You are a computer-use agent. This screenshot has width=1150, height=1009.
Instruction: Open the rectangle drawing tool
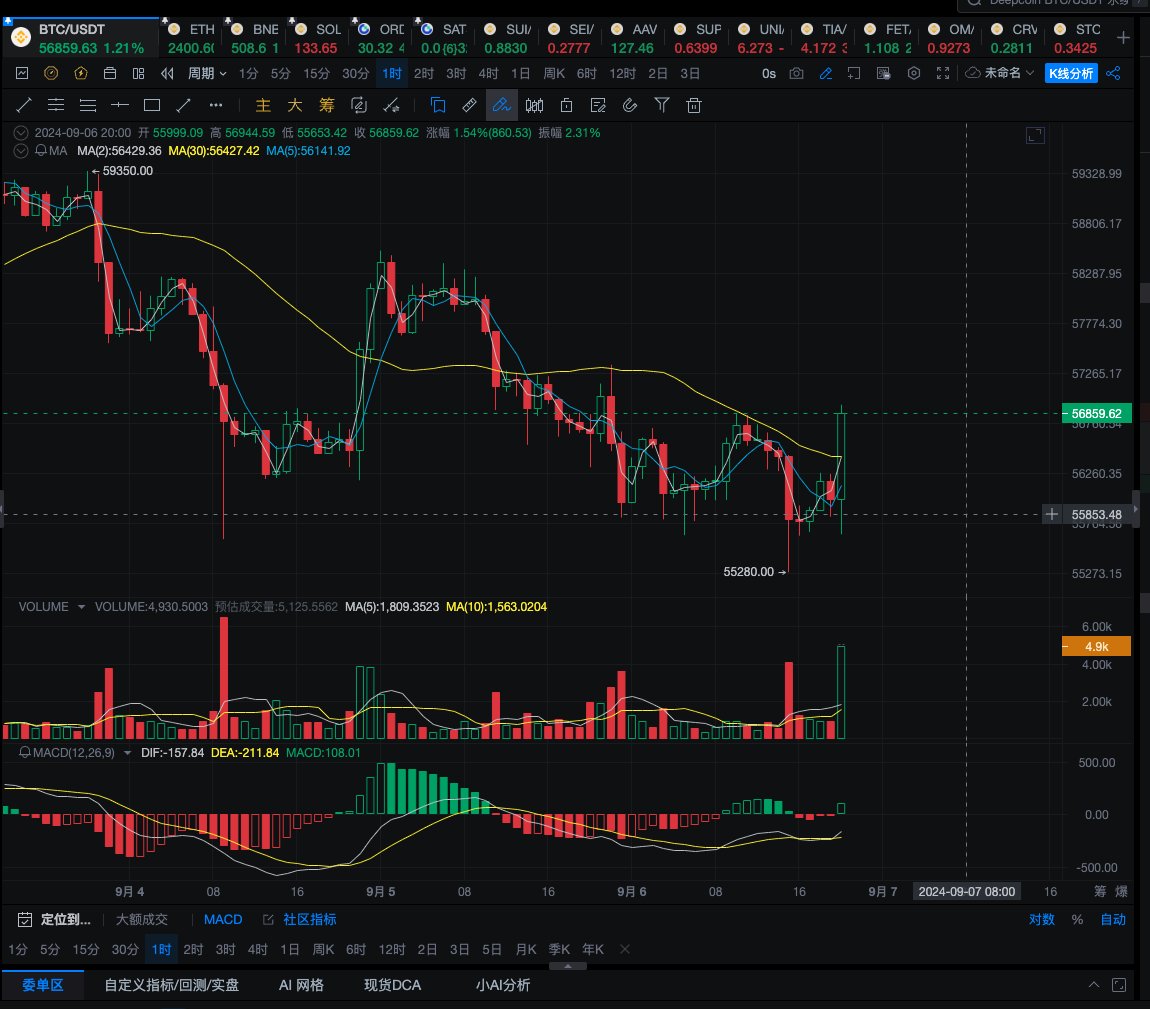[x=151, y=104]
